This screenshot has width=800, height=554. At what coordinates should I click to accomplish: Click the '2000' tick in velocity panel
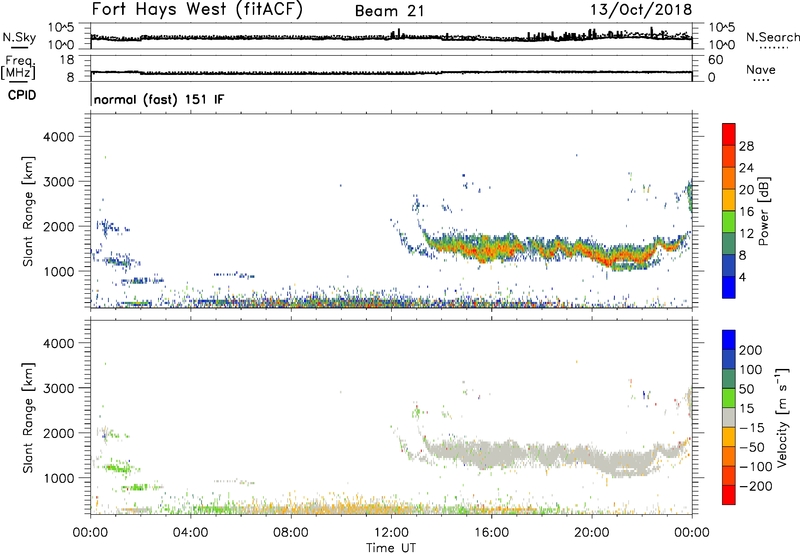pyautogui.click(x=59, y=433)
